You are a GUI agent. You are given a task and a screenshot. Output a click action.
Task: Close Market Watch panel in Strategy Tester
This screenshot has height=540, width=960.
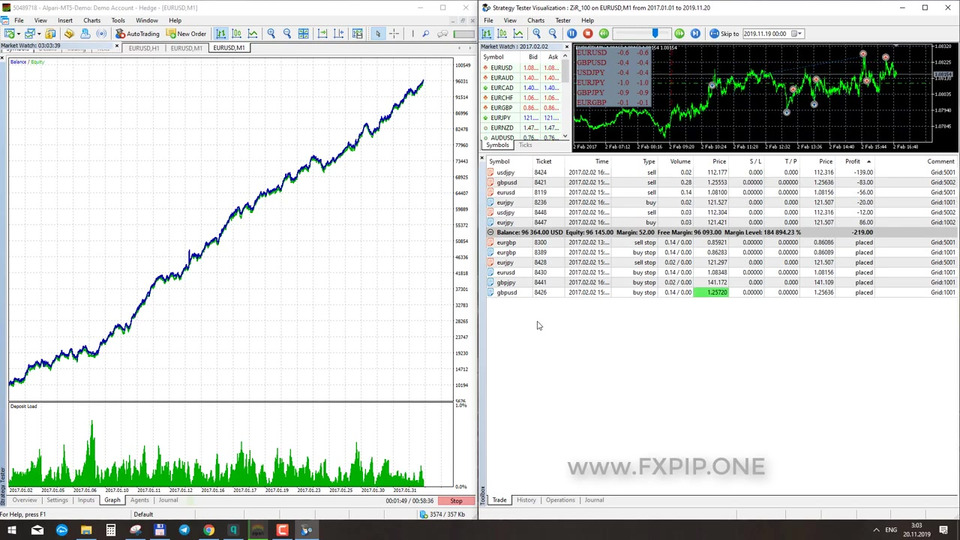[x=566, y=47]
